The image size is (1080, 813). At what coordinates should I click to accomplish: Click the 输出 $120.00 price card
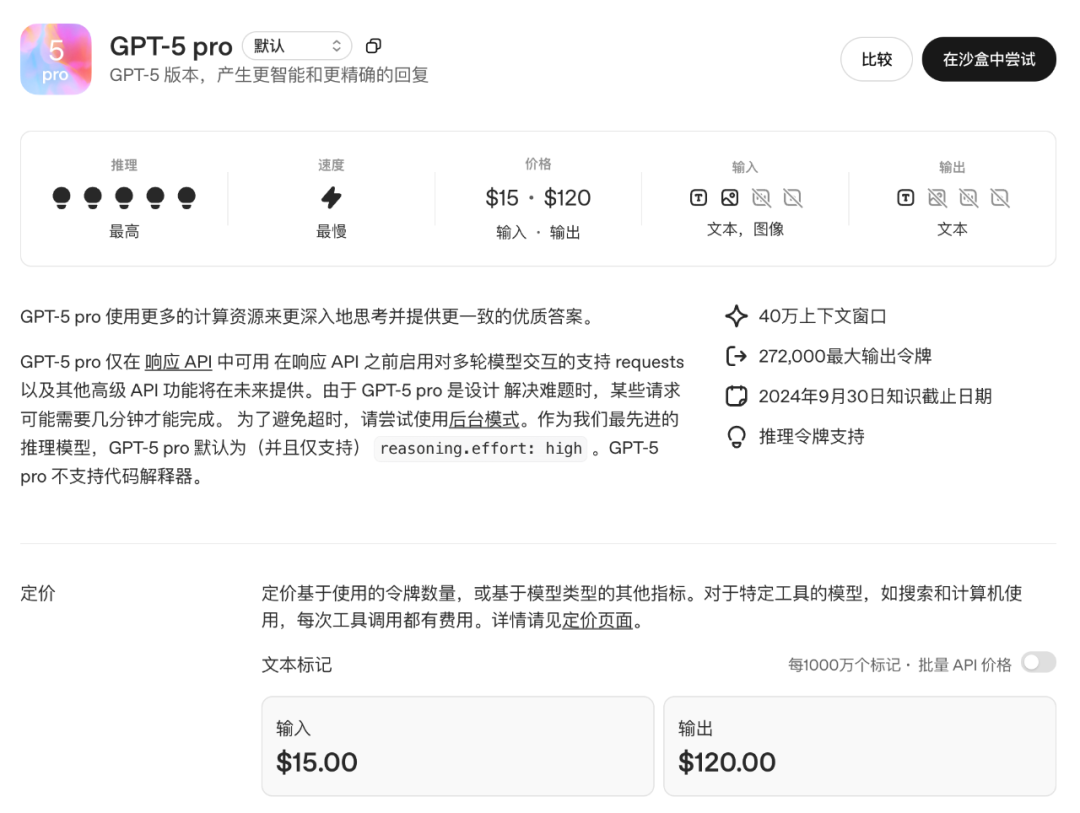(859, 746)
